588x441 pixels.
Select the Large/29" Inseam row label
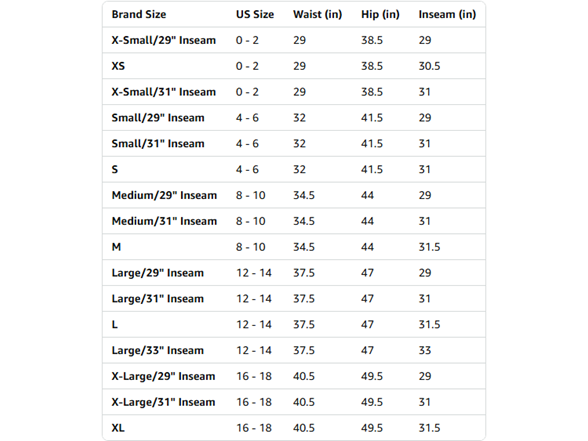[158, 273]
